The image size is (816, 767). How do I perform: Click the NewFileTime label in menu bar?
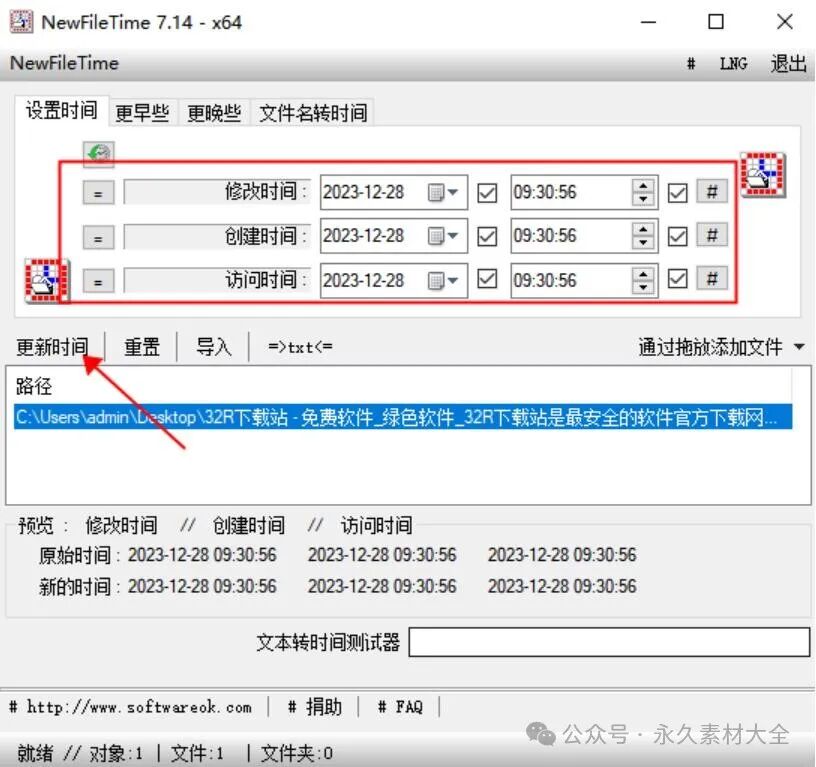tap(65, 63)
